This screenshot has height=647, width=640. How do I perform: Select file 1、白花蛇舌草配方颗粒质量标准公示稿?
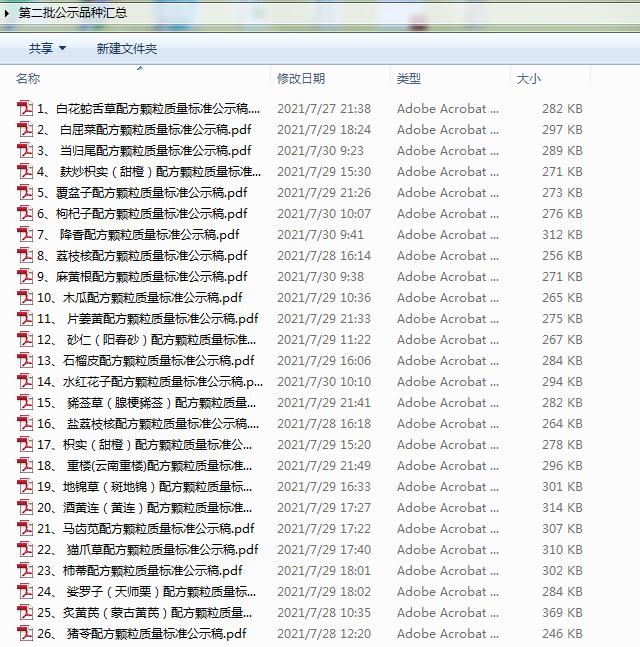pos(149,109)
